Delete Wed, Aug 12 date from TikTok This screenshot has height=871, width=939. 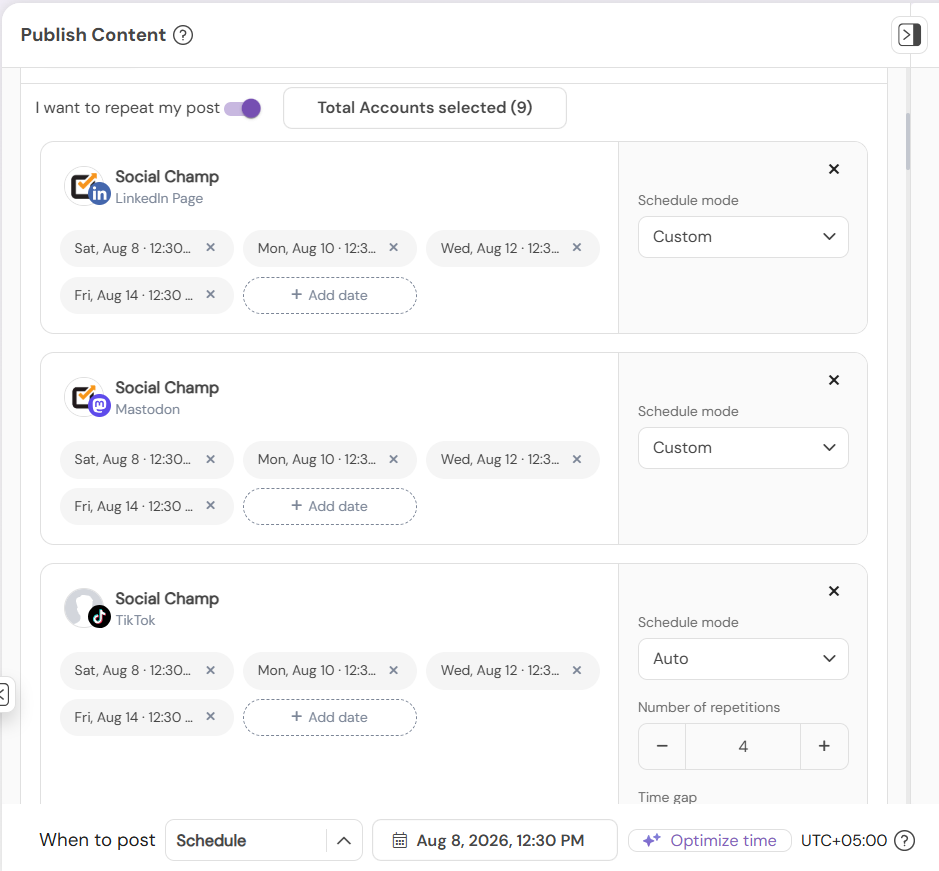[x=577, y=670]
